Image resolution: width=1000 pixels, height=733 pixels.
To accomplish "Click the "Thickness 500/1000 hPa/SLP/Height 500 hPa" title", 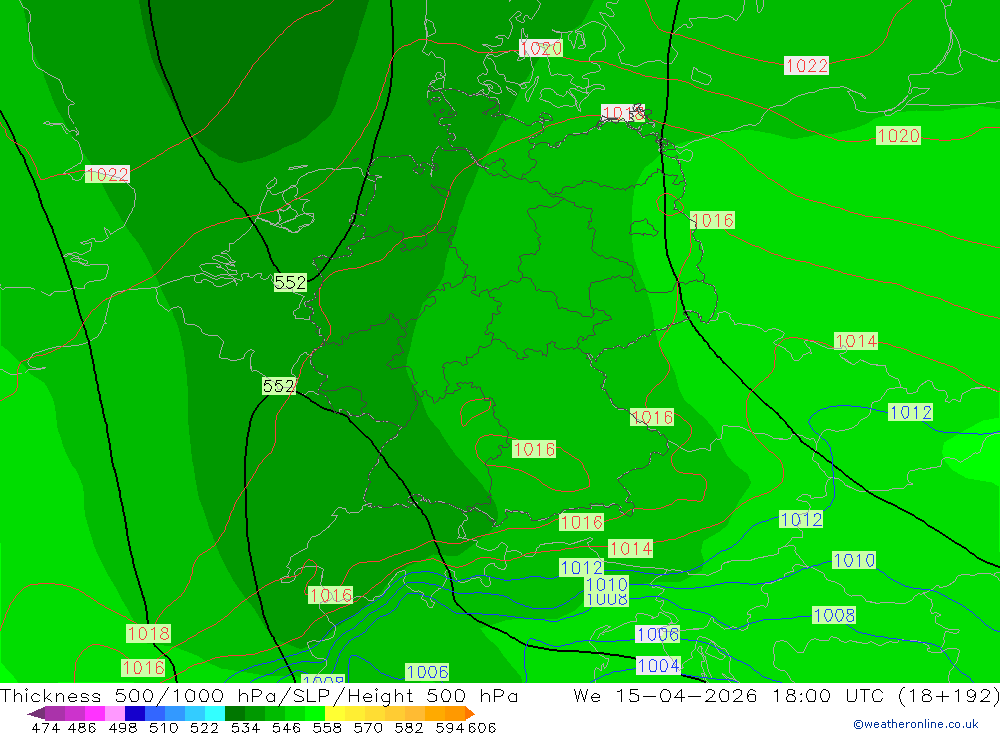I will (259, 695).
